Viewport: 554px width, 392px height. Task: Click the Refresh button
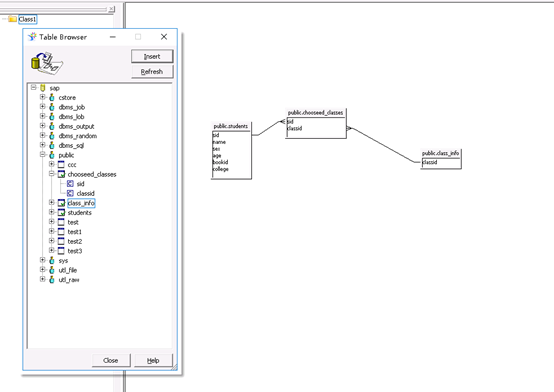[152, 71]
